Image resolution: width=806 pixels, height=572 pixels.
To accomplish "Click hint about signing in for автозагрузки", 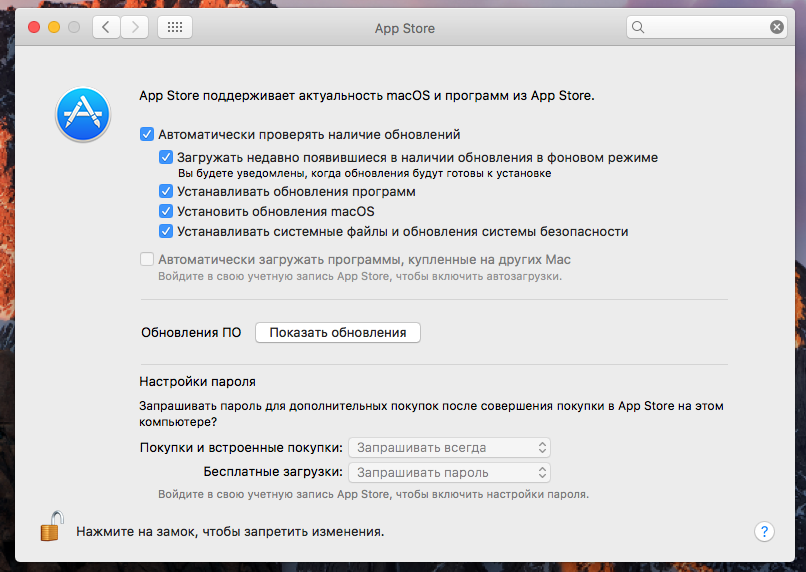I will coord(360,276).
